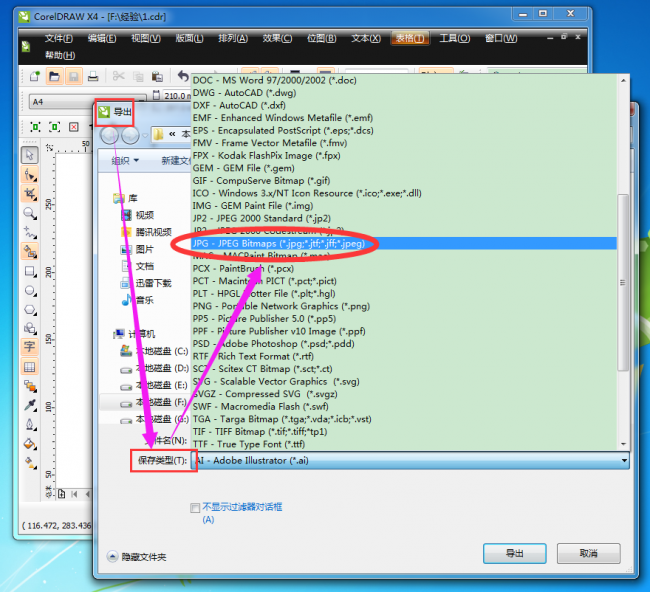Select the Text tool
This screenshot has height=592, width=650.
(x=30, y=347)
